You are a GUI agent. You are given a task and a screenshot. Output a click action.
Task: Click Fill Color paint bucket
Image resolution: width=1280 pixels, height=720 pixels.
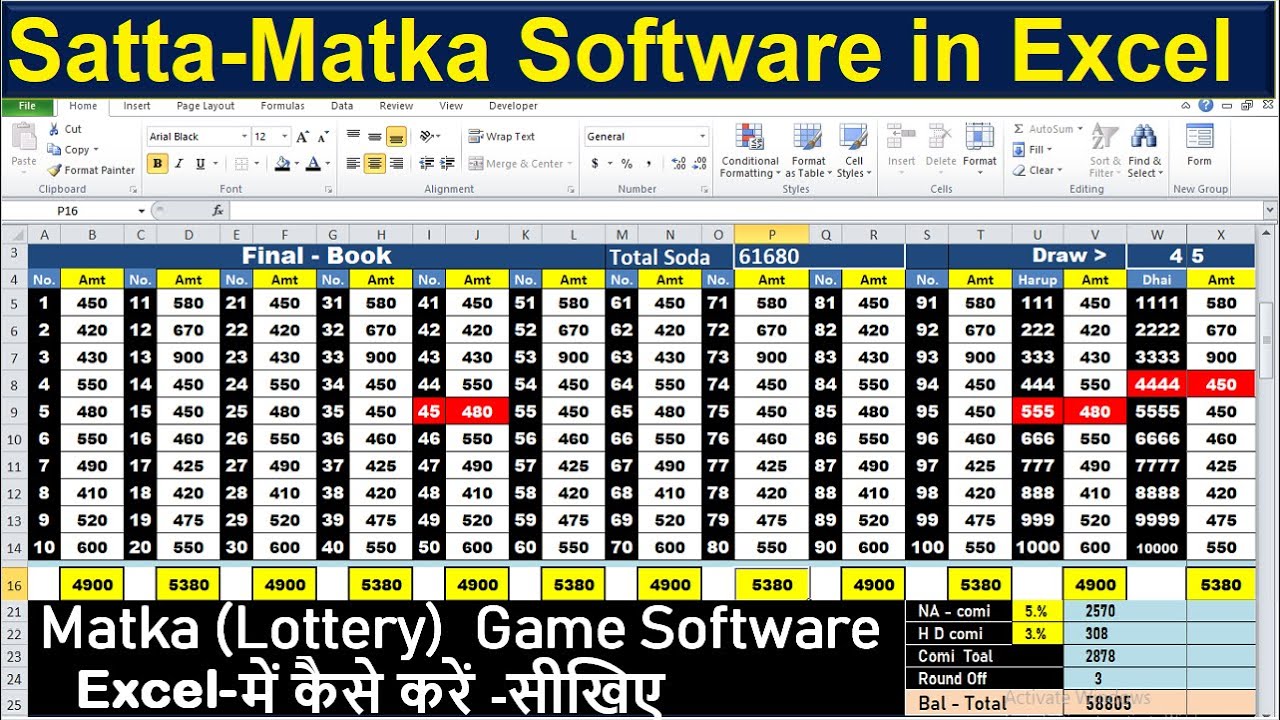pyautogui.click(x=281, y=164)
